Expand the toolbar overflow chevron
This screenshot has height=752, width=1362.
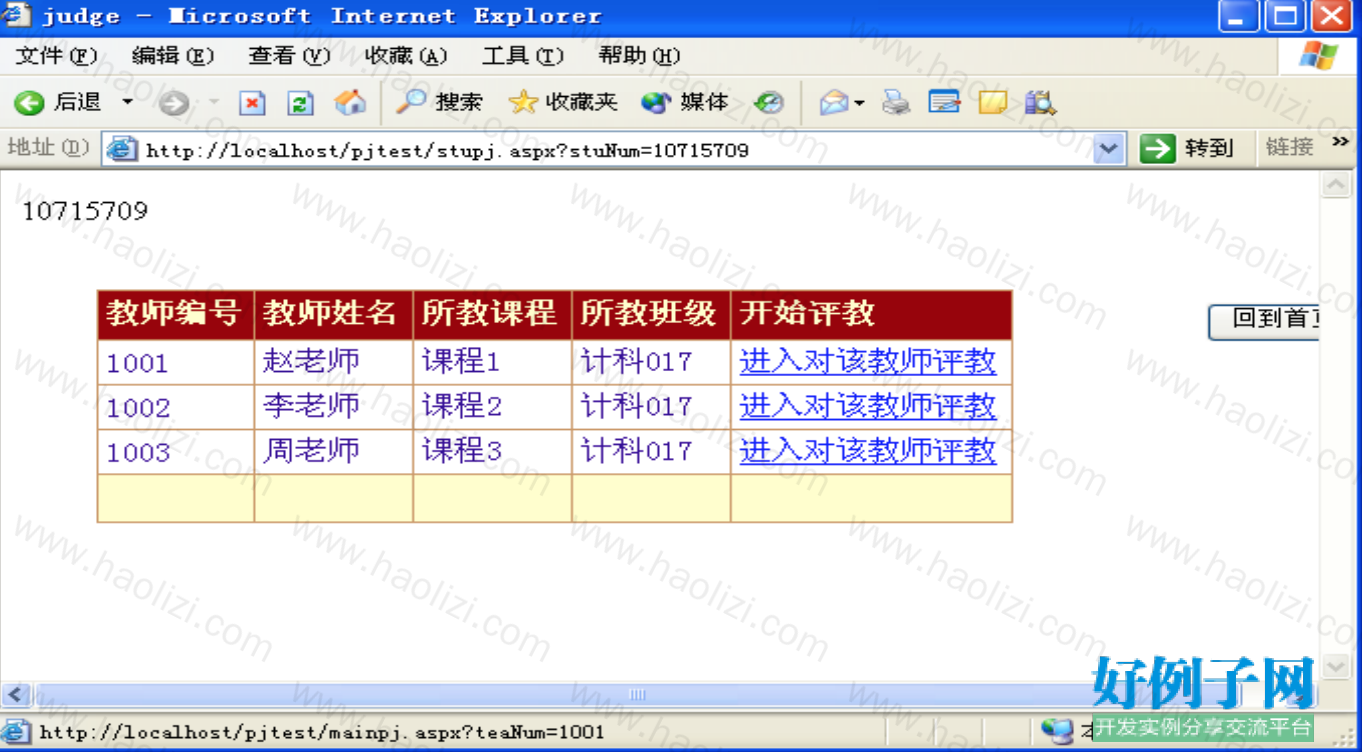point(1340,143)
